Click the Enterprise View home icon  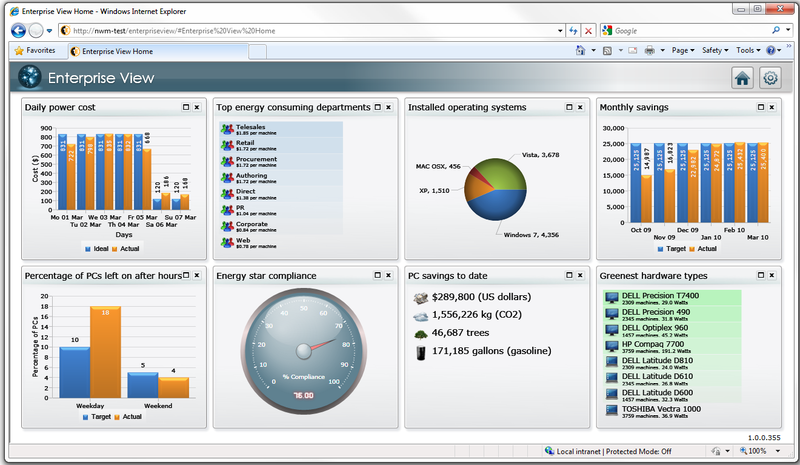(x=742, y=78)
